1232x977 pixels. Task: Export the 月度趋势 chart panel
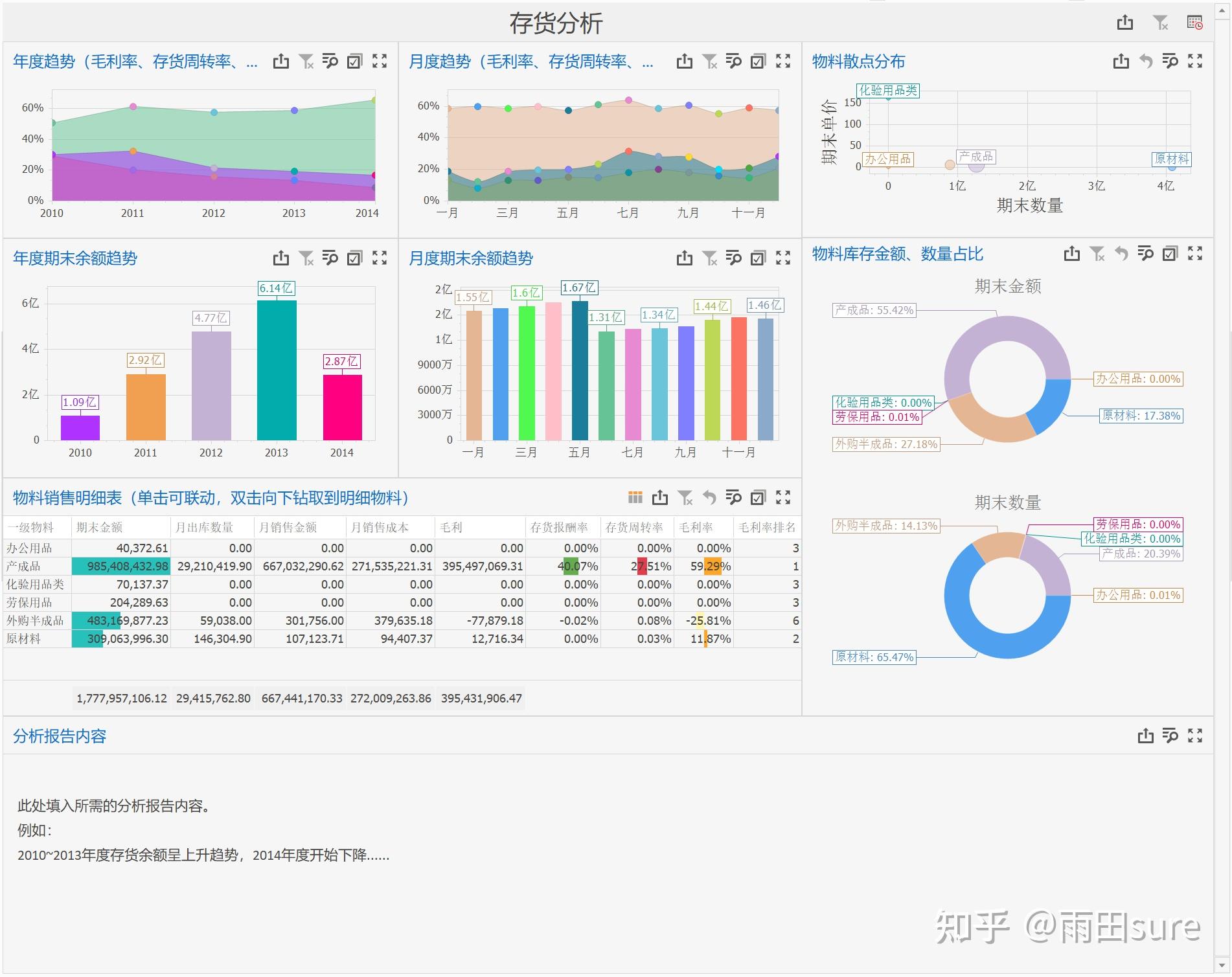tap(685, 62)
